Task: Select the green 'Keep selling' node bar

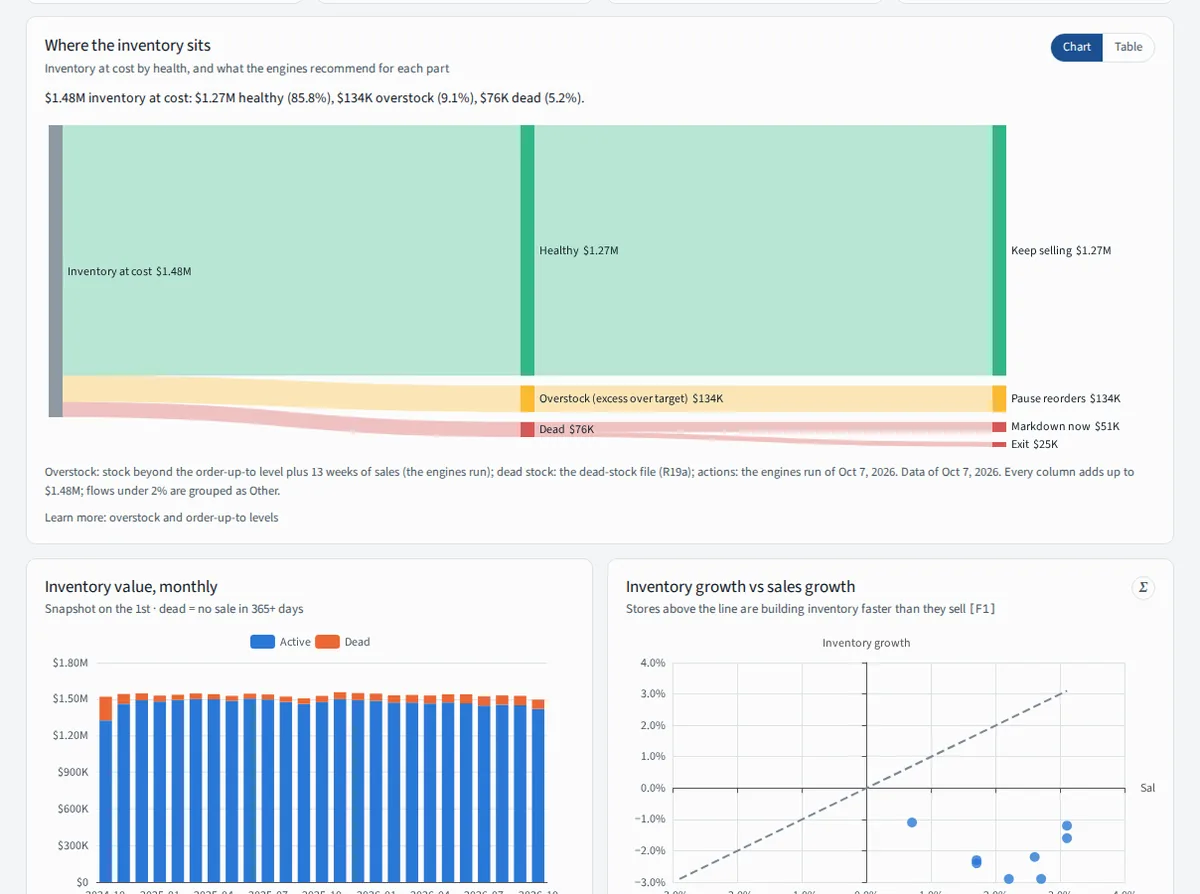Action: pos(999,250)
